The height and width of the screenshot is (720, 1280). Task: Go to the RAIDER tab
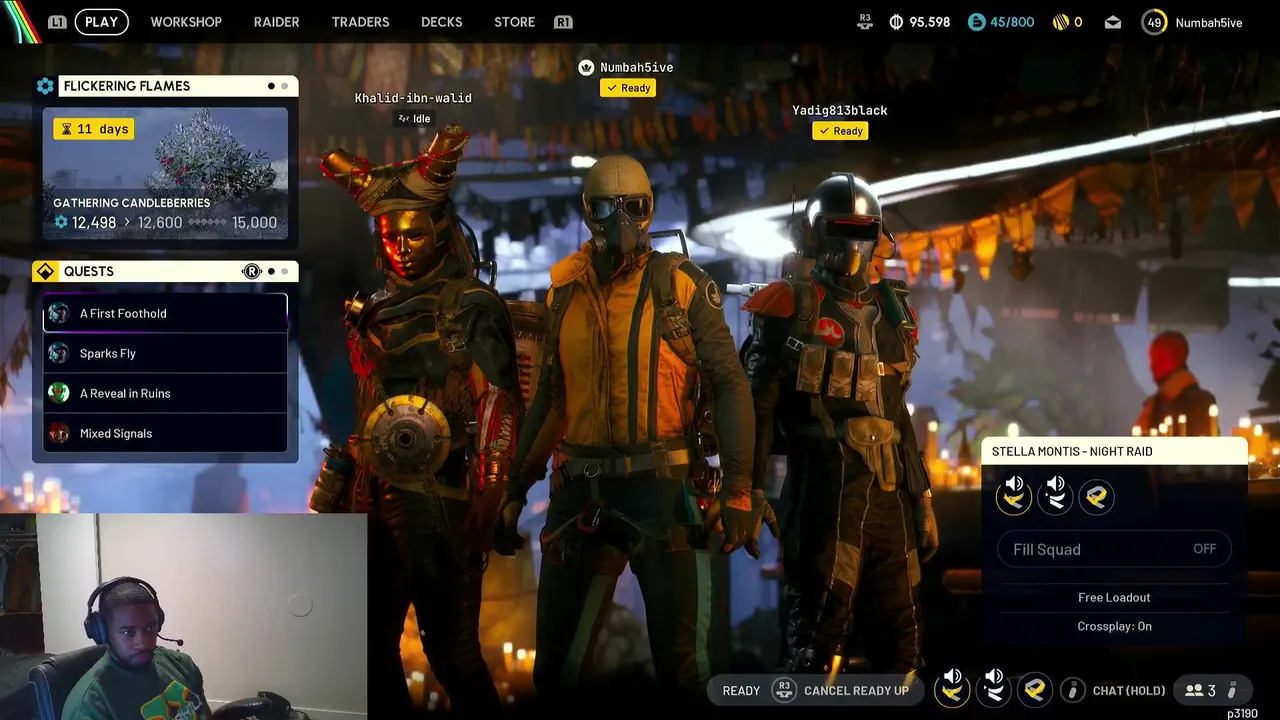[277, 22]
